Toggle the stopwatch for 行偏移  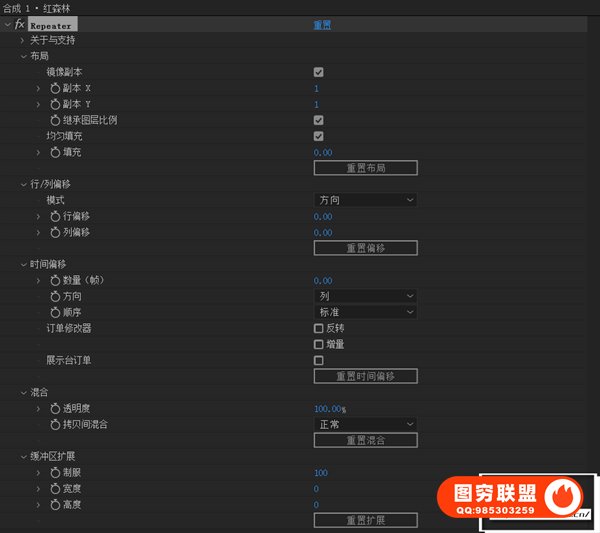pos(55,216)
